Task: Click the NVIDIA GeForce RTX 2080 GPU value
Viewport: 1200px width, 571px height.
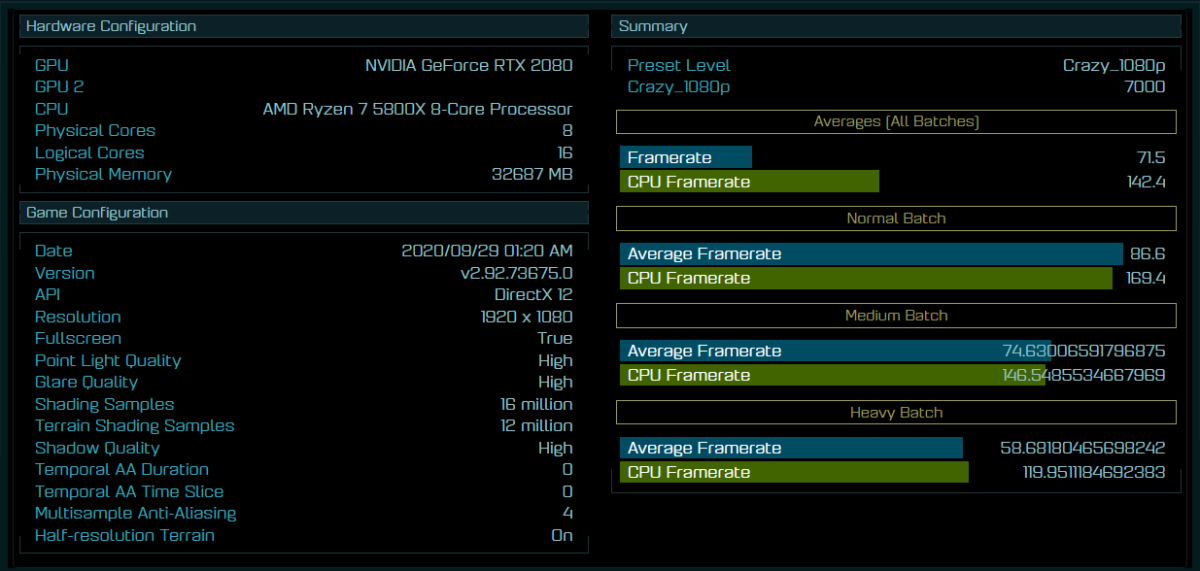Action: tap(468, 65)
